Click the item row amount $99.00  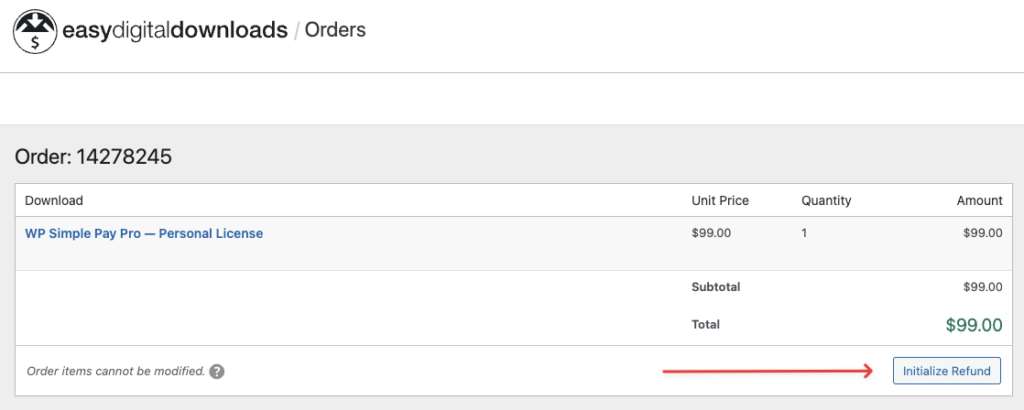(x=982, y=233)
